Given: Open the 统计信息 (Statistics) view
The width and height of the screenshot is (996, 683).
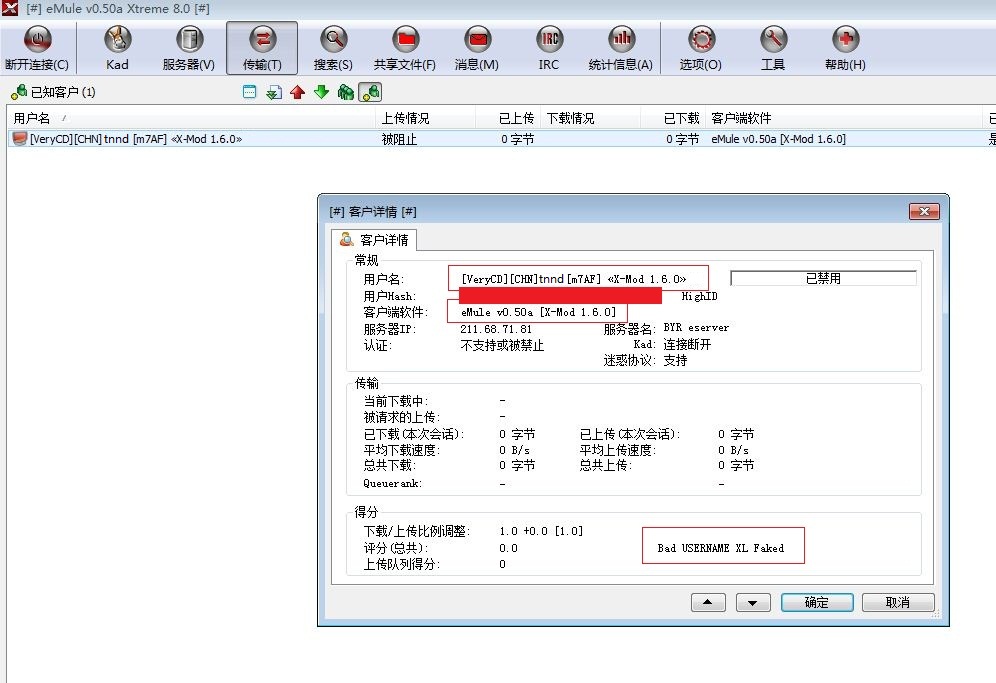Looking at the screenshot, I should 621,48.
